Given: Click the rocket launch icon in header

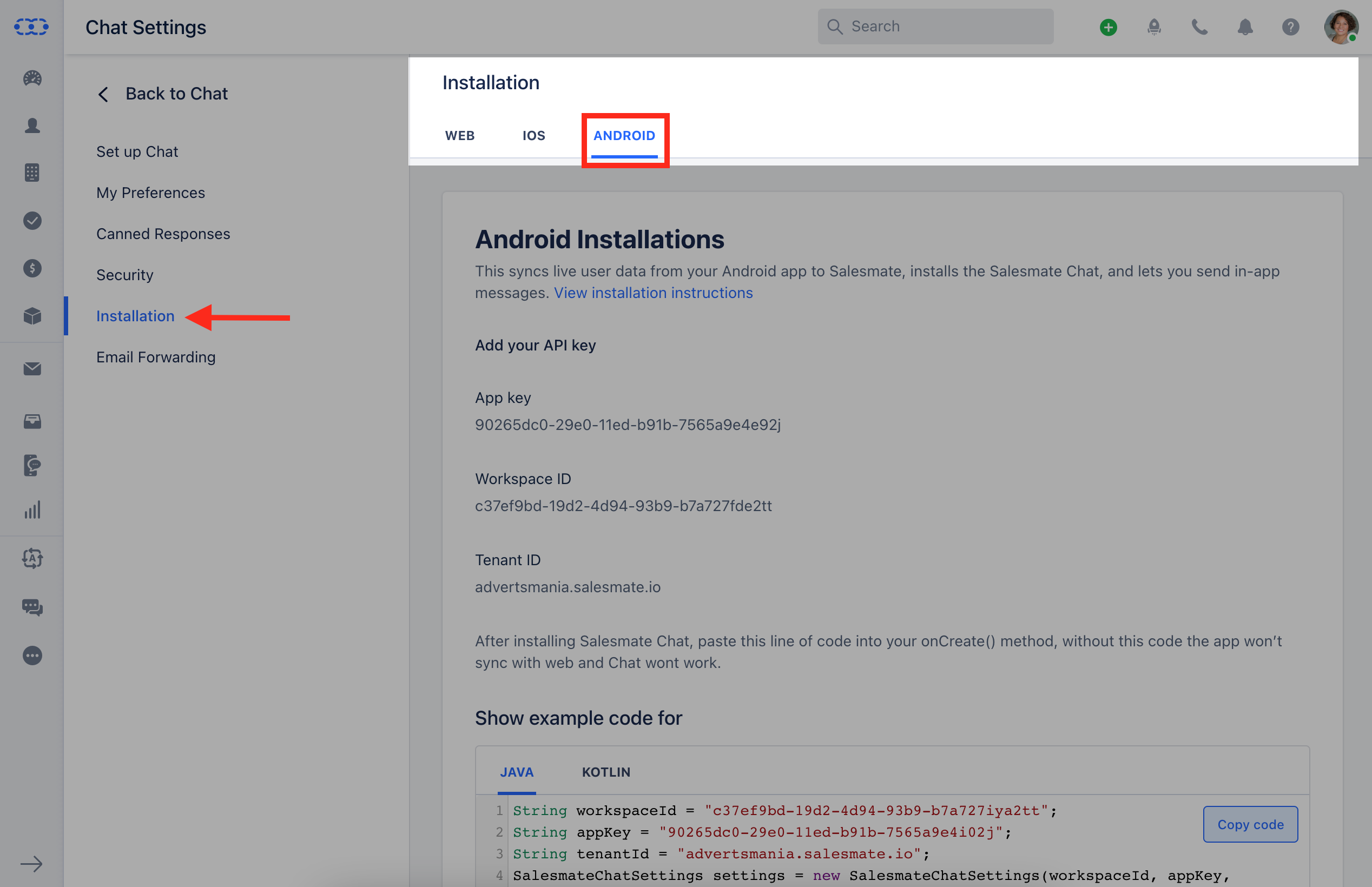Looking at the screenshot, I should [x=1153, y=27].
